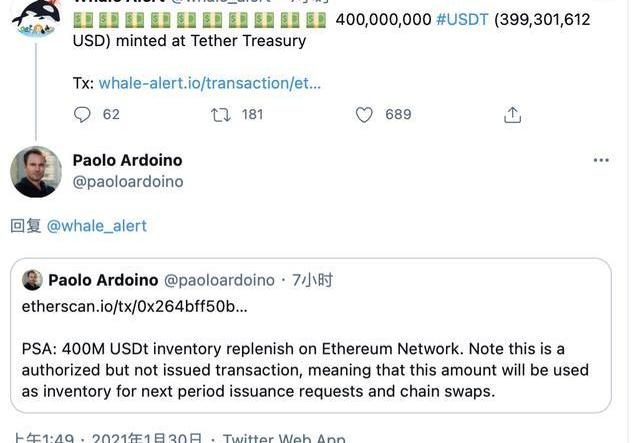
Task: Open quoted tweet about 400M USDt replenish
Action: [311, 335]
